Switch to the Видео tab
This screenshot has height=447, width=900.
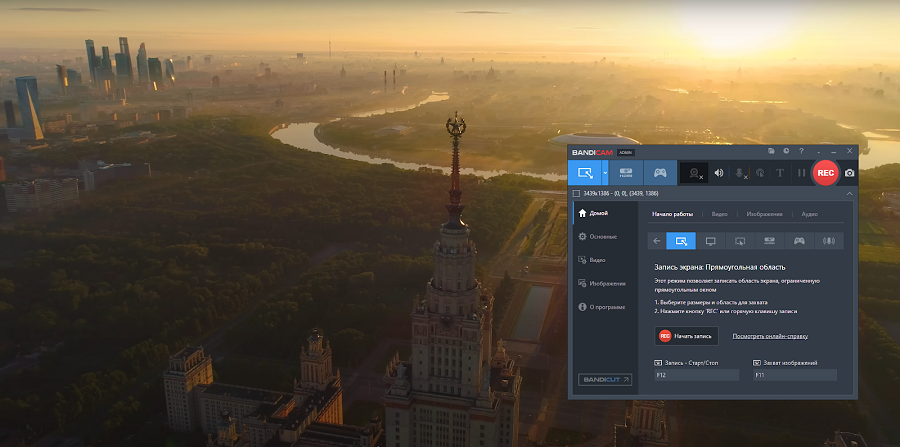(x=720, y=214)
